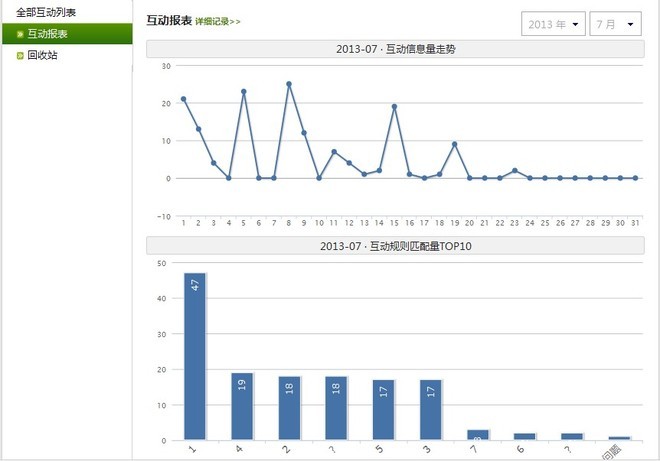Click the bar labeled 17 for rule 3
The height and width of the screenshot is (461, 660).
tap(431, 410)
